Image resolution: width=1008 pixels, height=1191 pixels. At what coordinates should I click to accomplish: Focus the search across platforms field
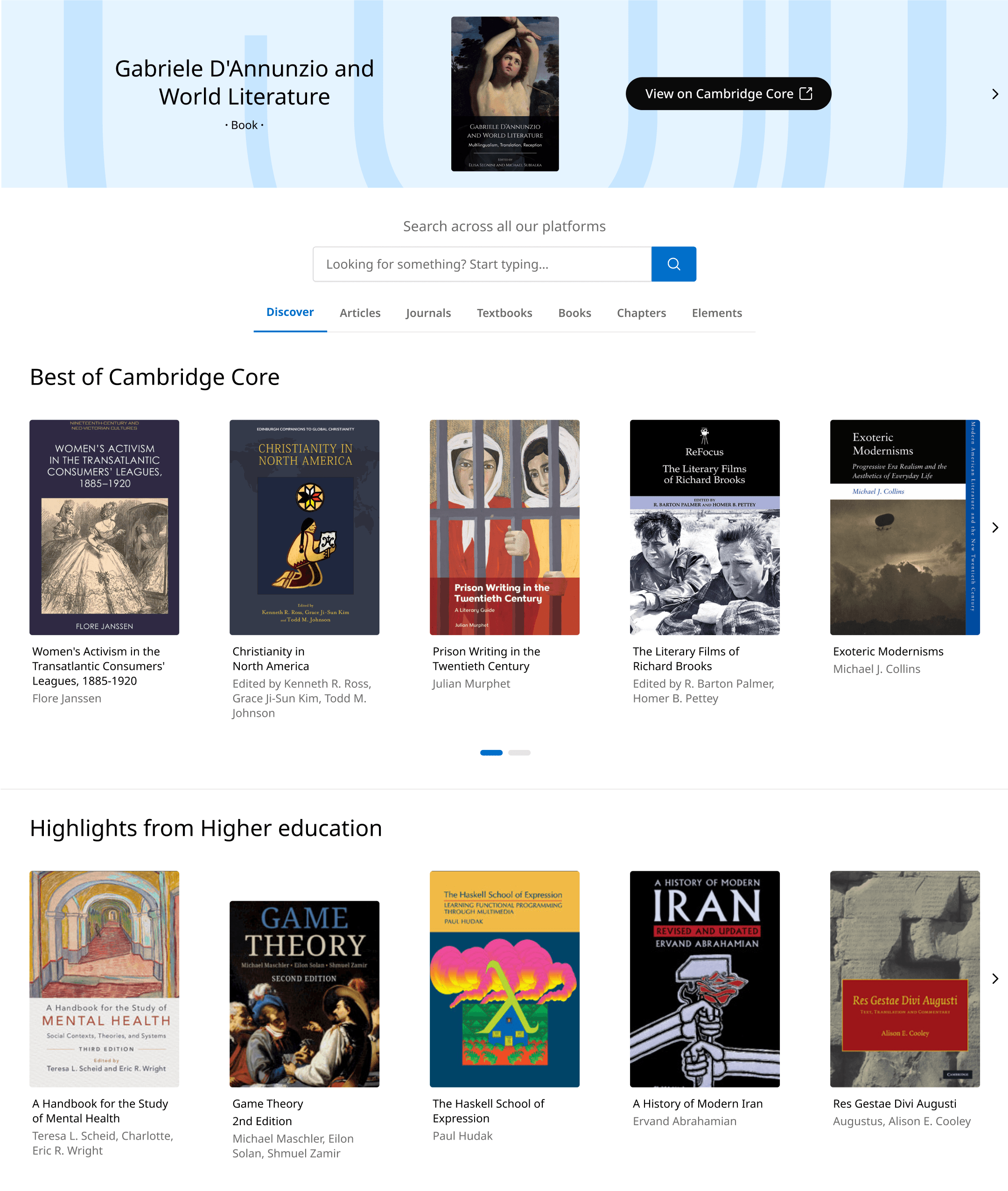[x=482, y=264]
